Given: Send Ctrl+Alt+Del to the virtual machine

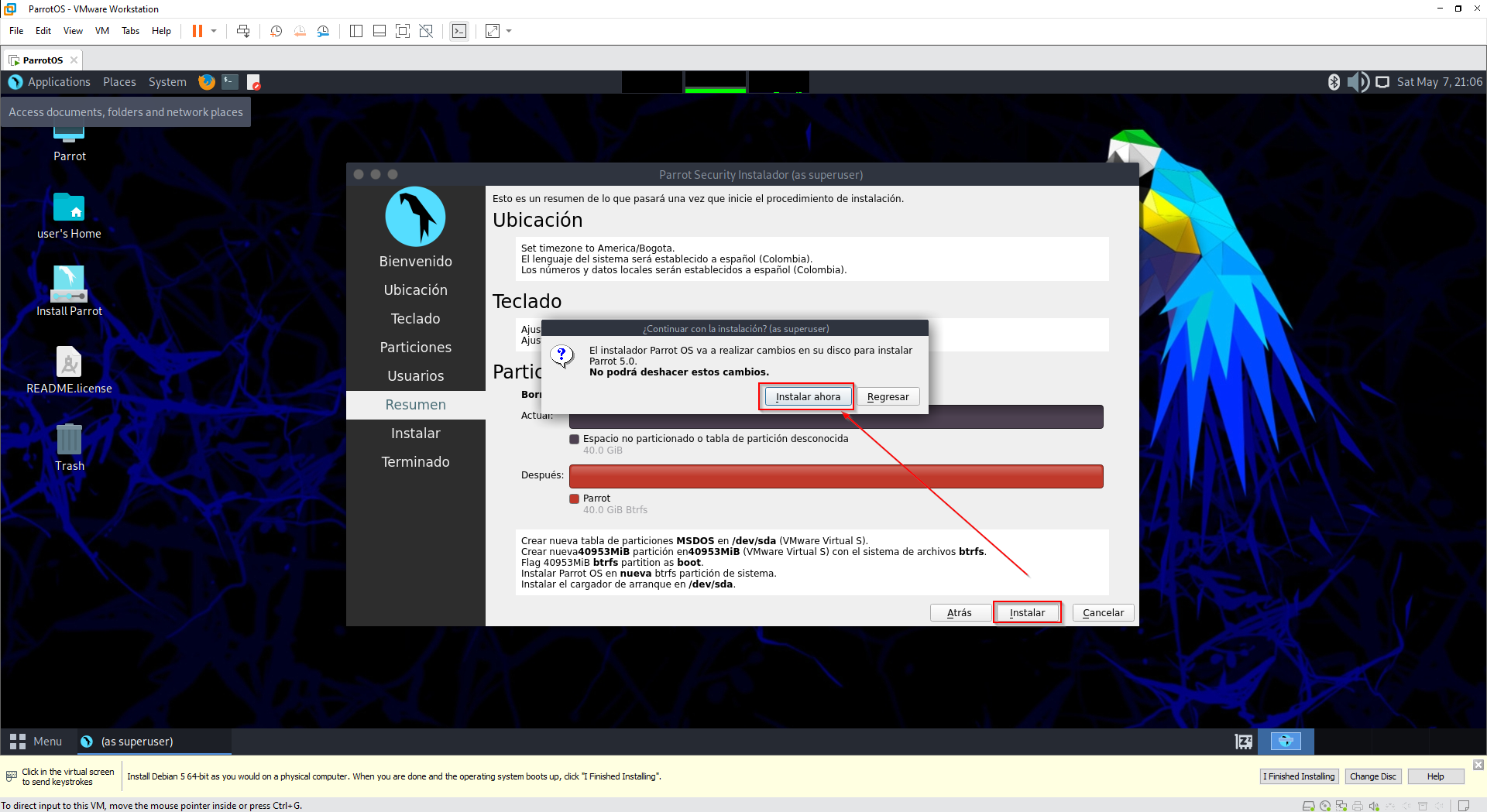Looking at the screenshot, I should [x=243, y=31].
